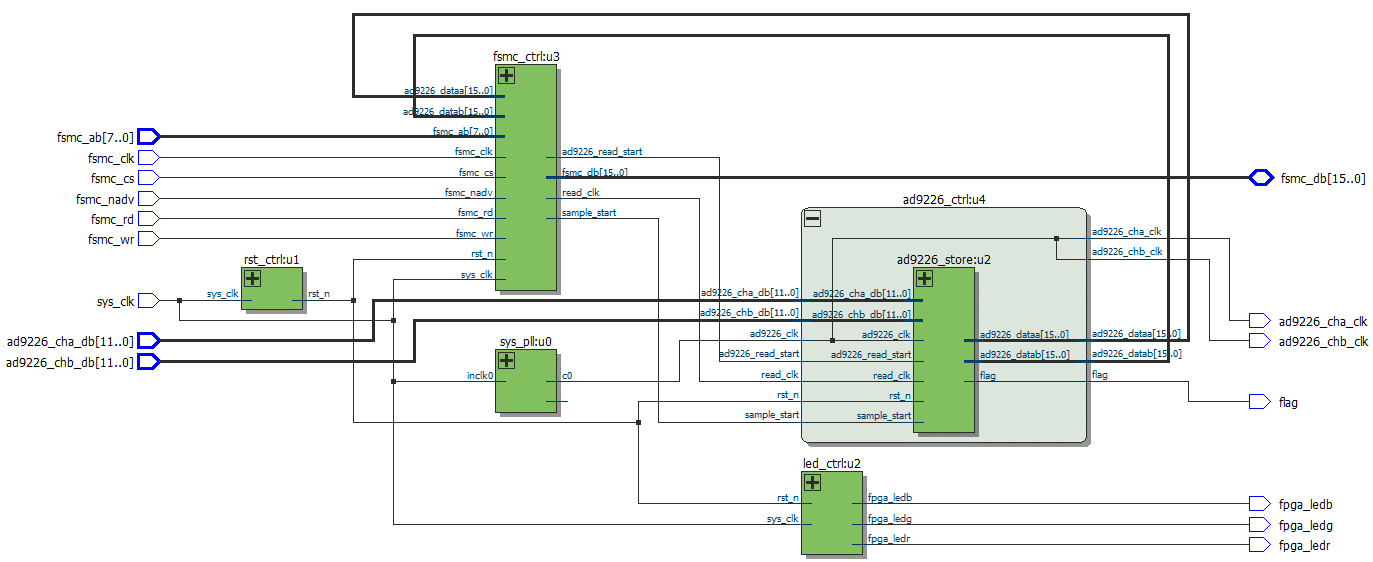1373x562 pixels.
Task: Click the fpga_ledr output pin symbol
Action: point(1259,545)
